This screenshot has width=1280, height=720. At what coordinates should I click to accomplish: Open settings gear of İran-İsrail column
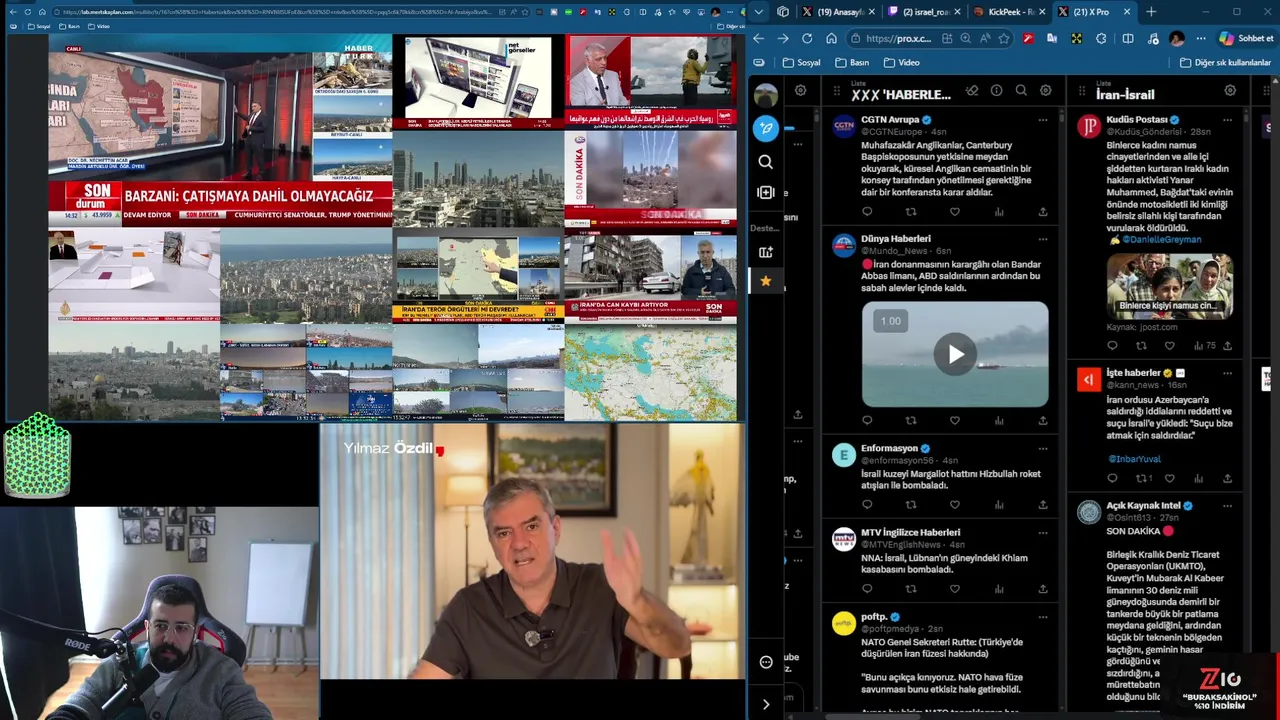[1230, 90]
